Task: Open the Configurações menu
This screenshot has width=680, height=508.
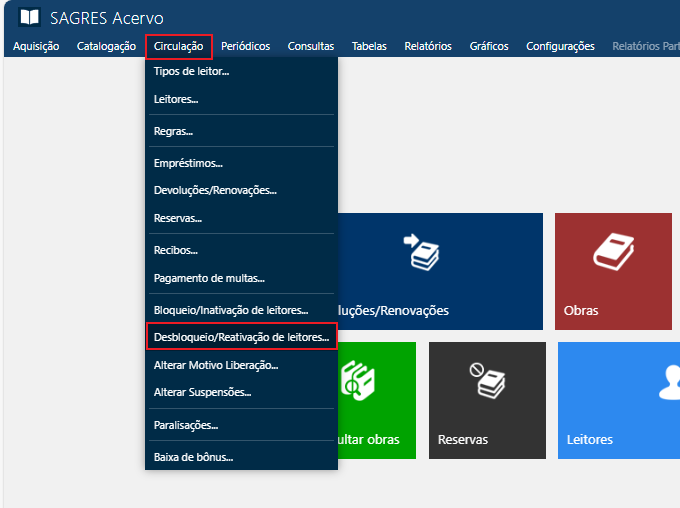Action: coord(560,46)
